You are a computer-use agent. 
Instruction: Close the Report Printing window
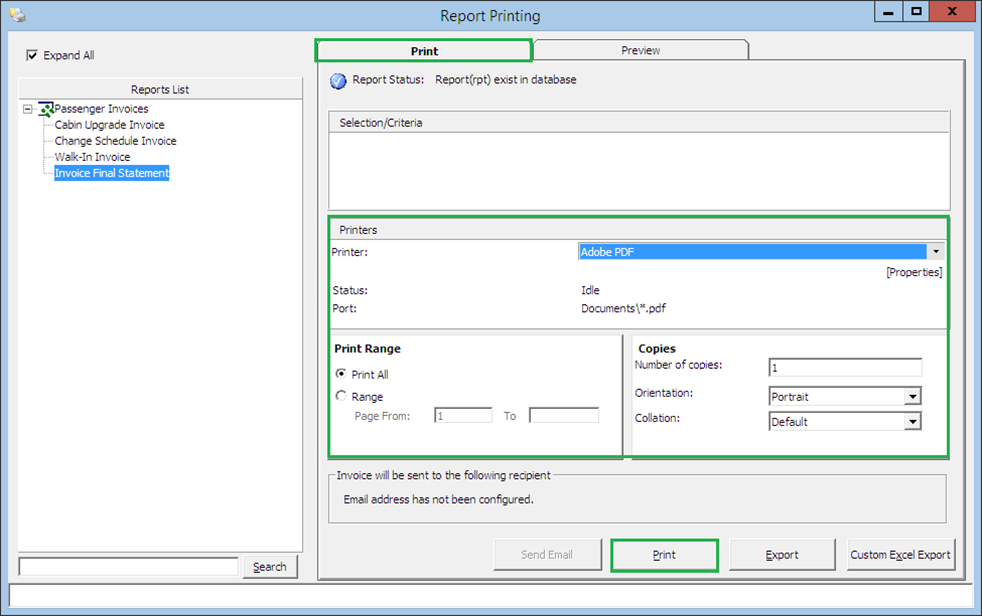[952, 11]
